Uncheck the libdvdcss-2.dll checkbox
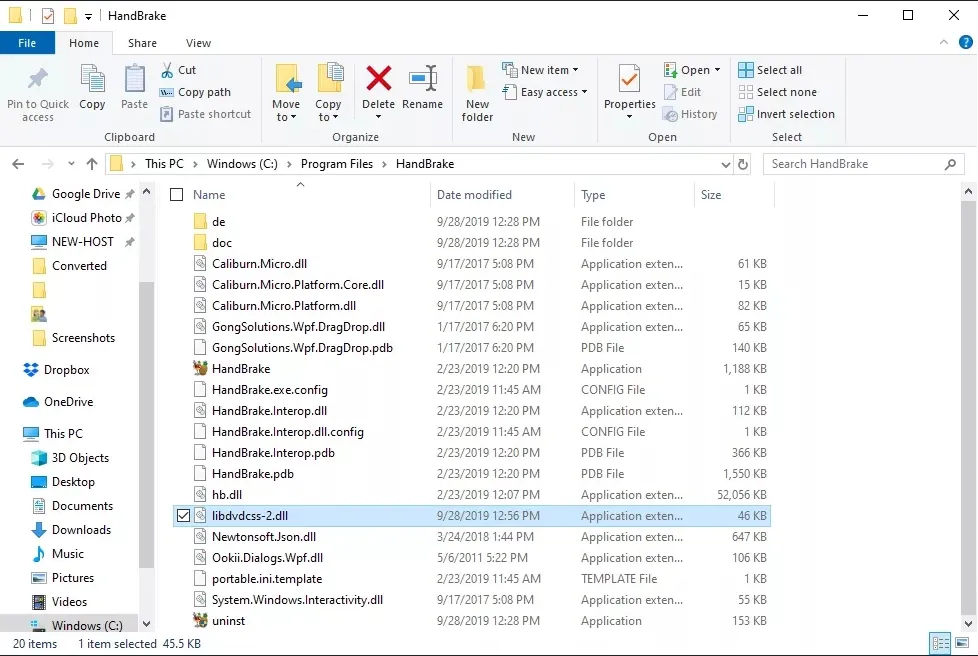Viewport: 978px width, 656px height. (182, 515)
